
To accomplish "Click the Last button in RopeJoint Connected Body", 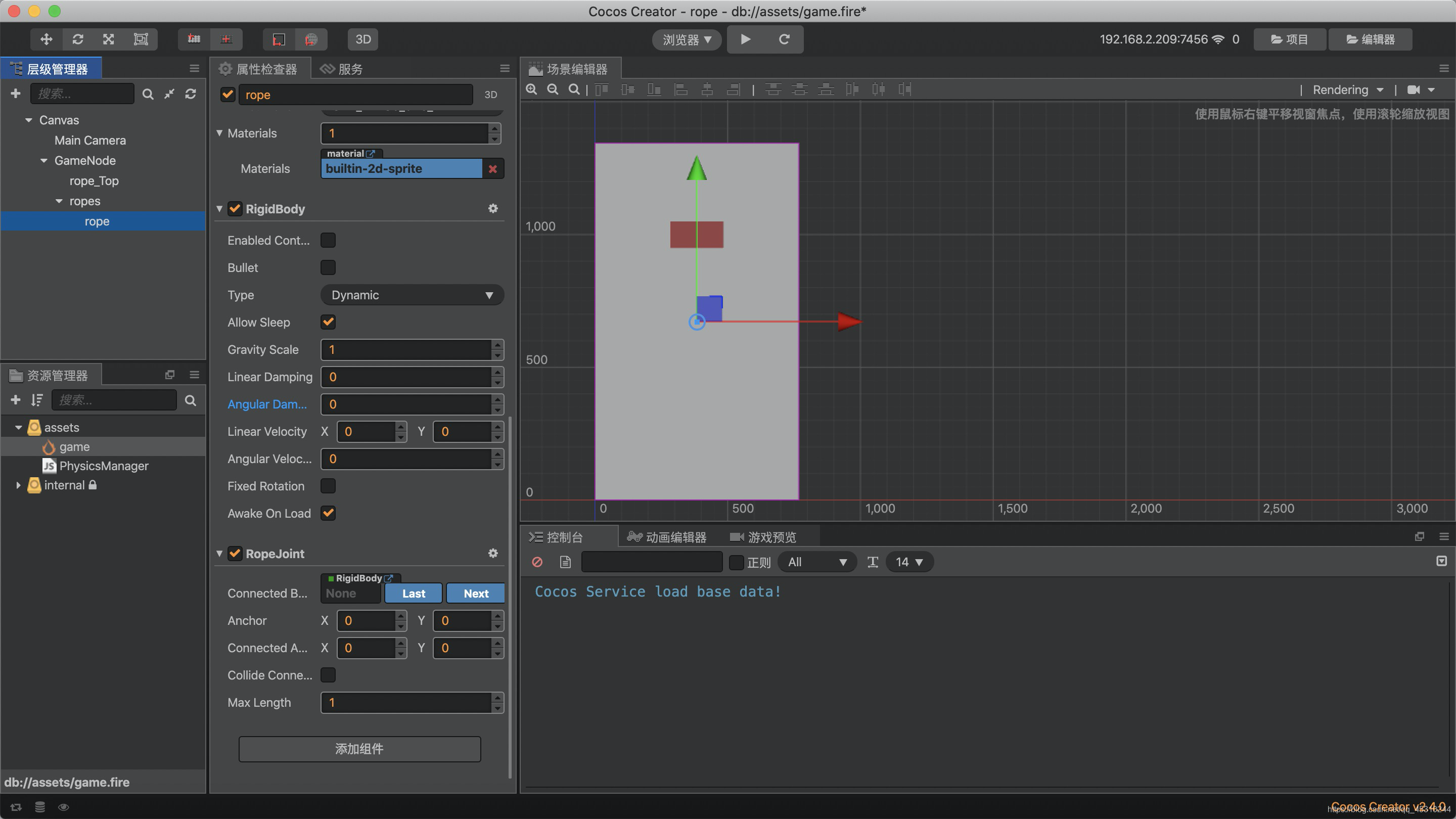I will pyautogui.click(x=413, y=593).
